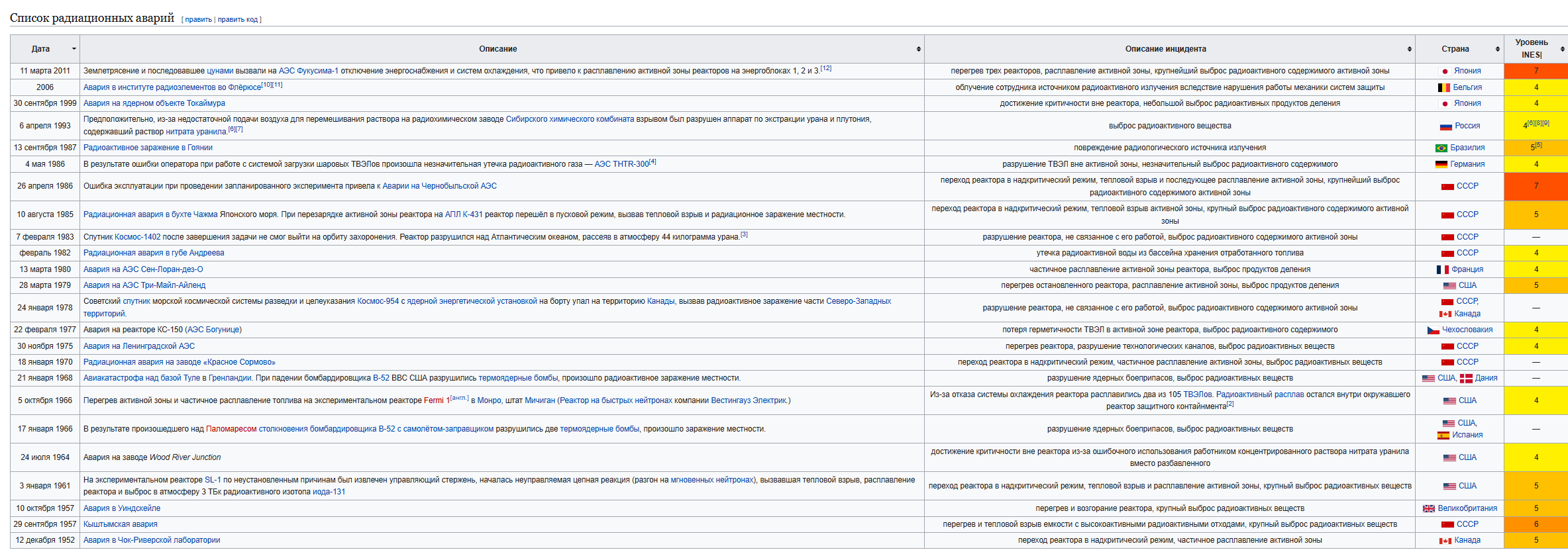
Task: Open the Испания country link
Action: coord(1467,435)
